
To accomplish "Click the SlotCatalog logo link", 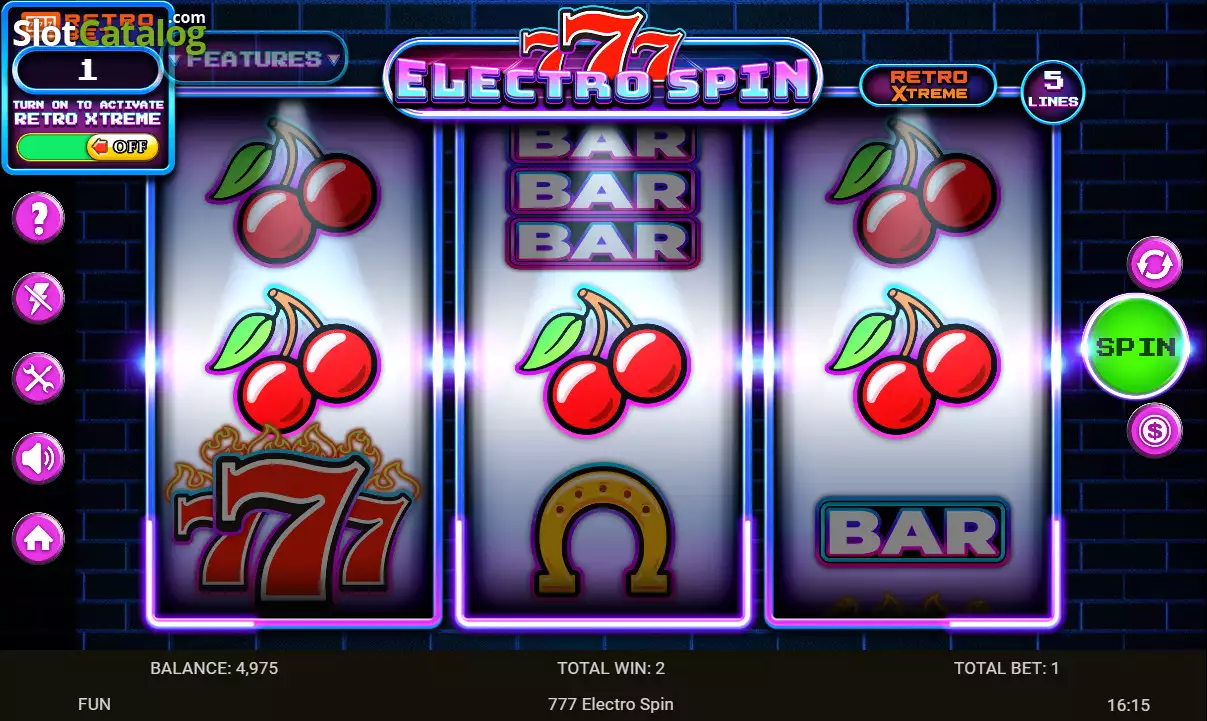I will click(108, 33).
